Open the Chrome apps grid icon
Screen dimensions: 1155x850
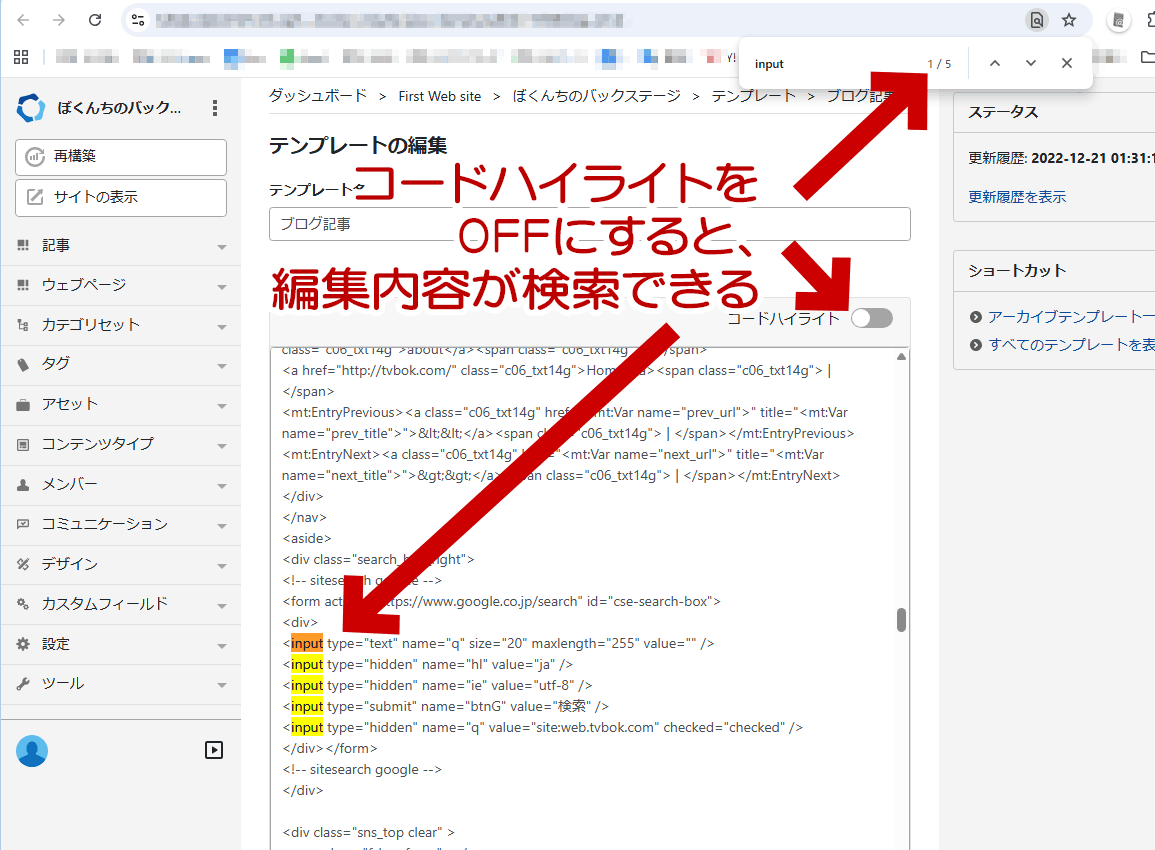point(21,57)
